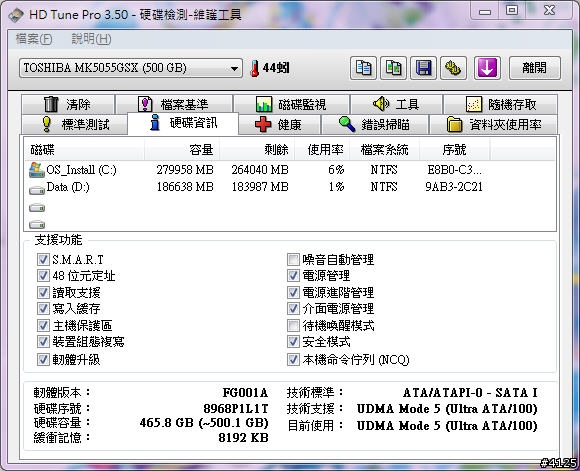Viewport: 580px width, 471px height.
Task: Click the 序號 column header
Action: coord(455,149)
